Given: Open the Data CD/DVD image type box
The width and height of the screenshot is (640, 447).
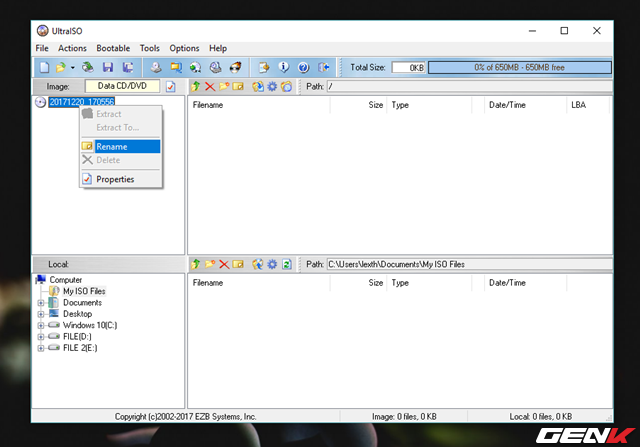Looking at the screenshot, I should pos(122,86).
